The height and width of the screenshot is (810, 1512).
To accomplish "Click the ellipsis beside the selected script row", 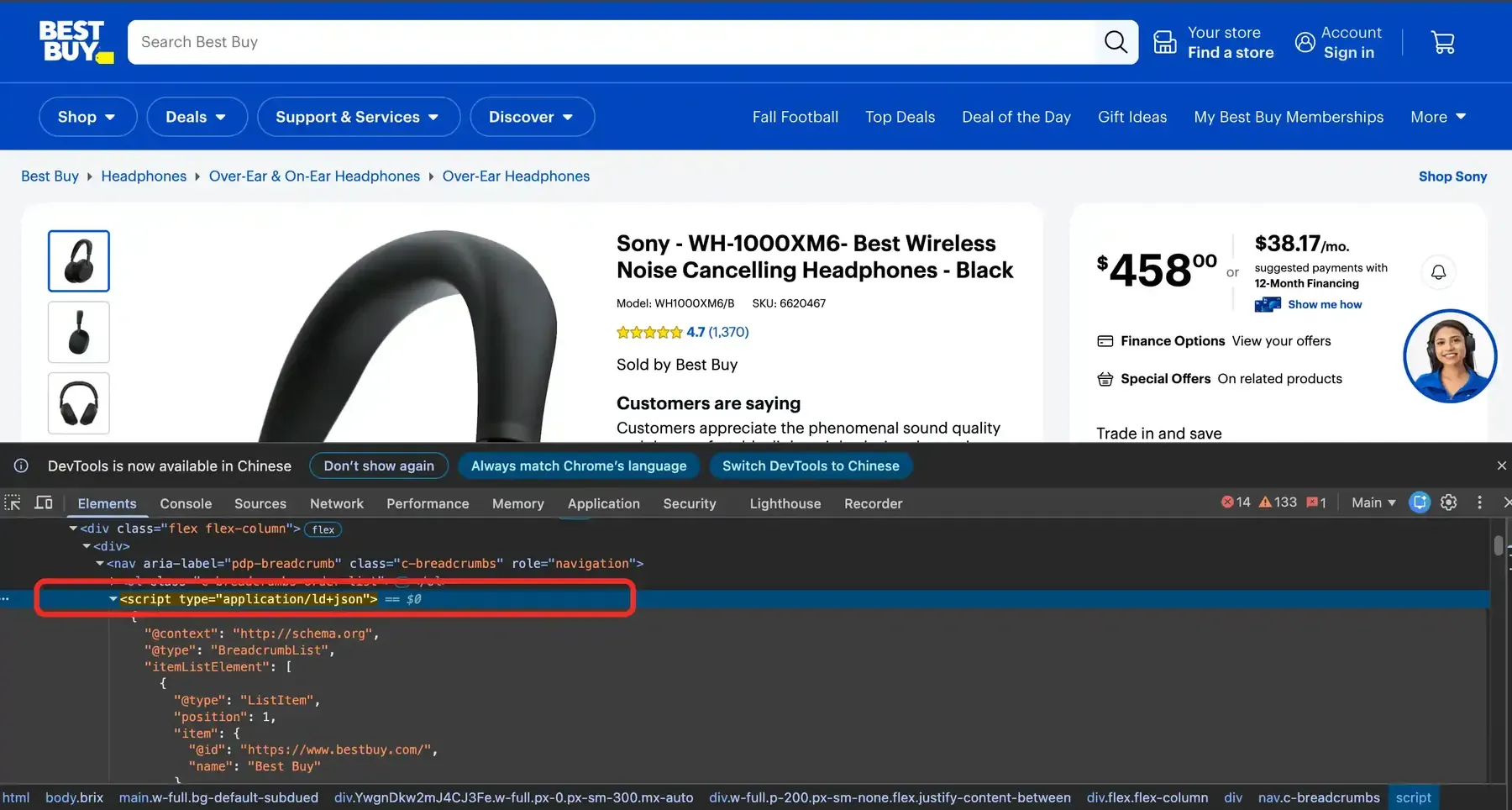I will pyautogui.click(x=5, y=599).
